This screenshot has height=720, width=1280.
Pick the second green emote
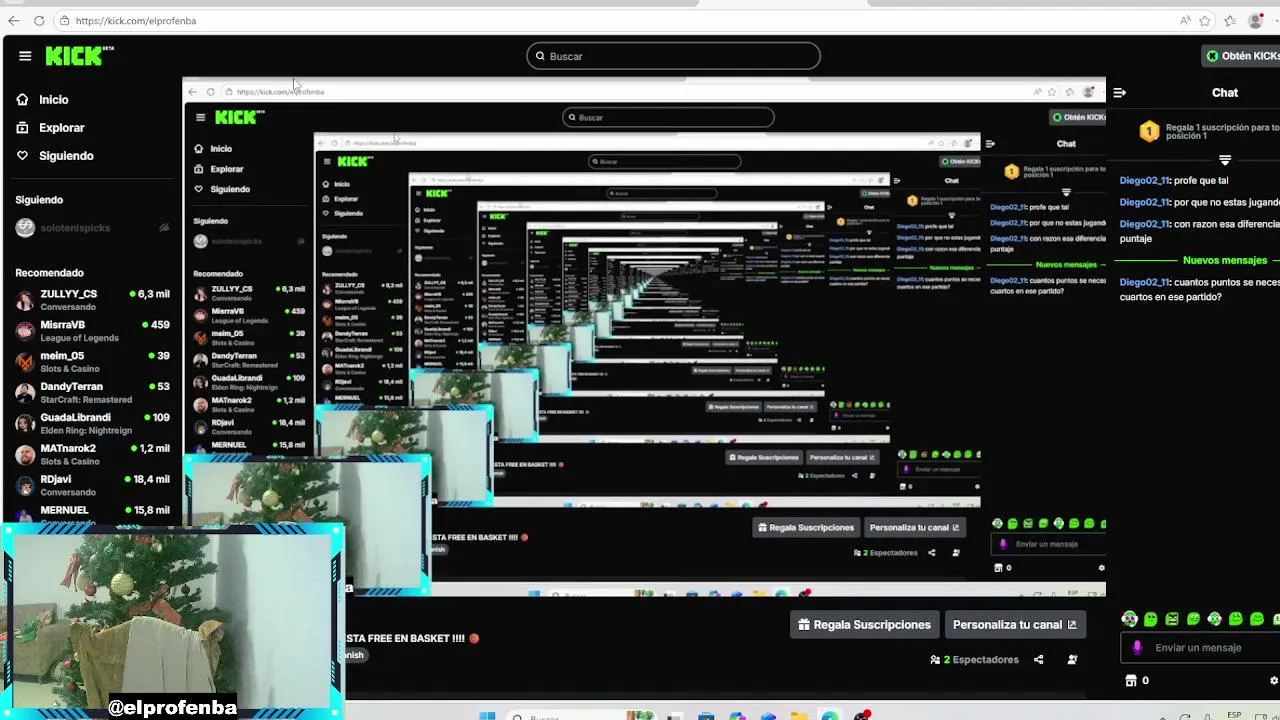pyautogui.click(x=1151, y=619)
